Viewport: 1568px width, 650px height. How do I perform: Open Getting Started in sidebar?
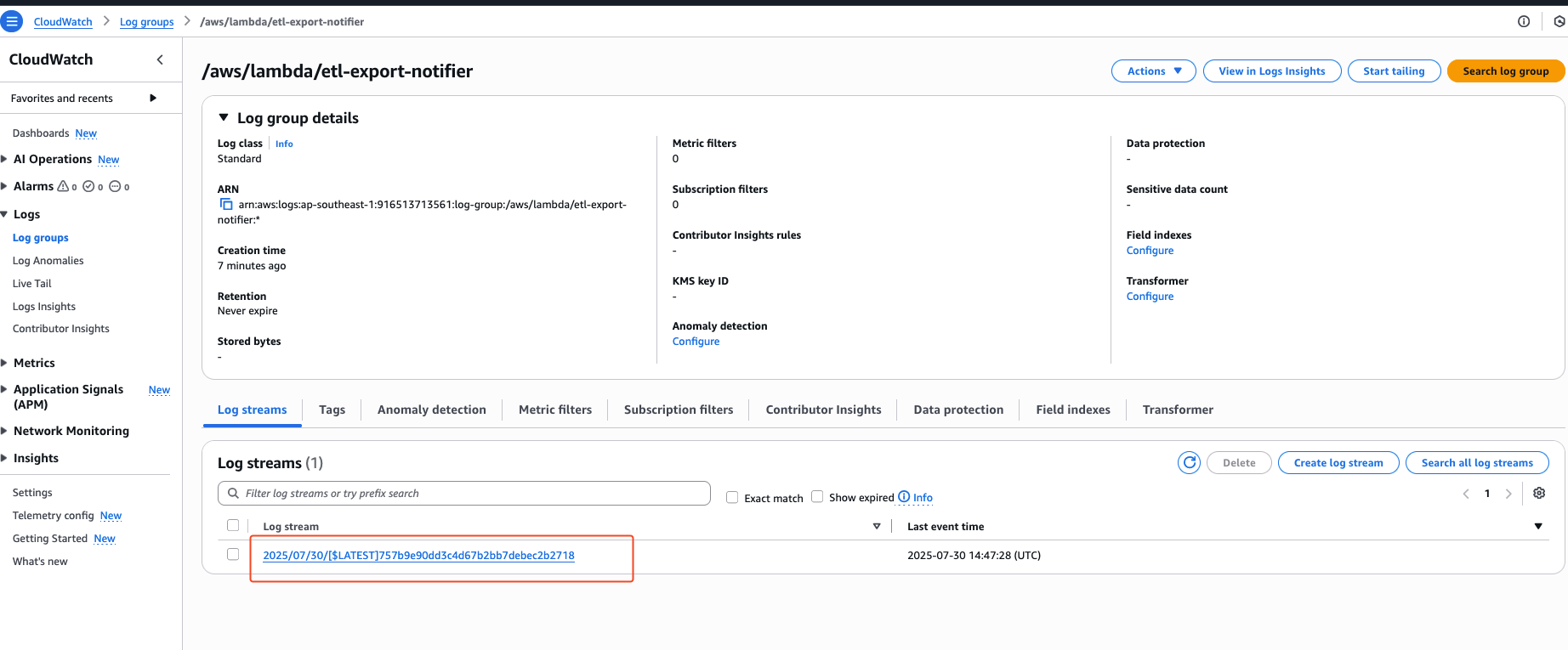coord(50,539)
